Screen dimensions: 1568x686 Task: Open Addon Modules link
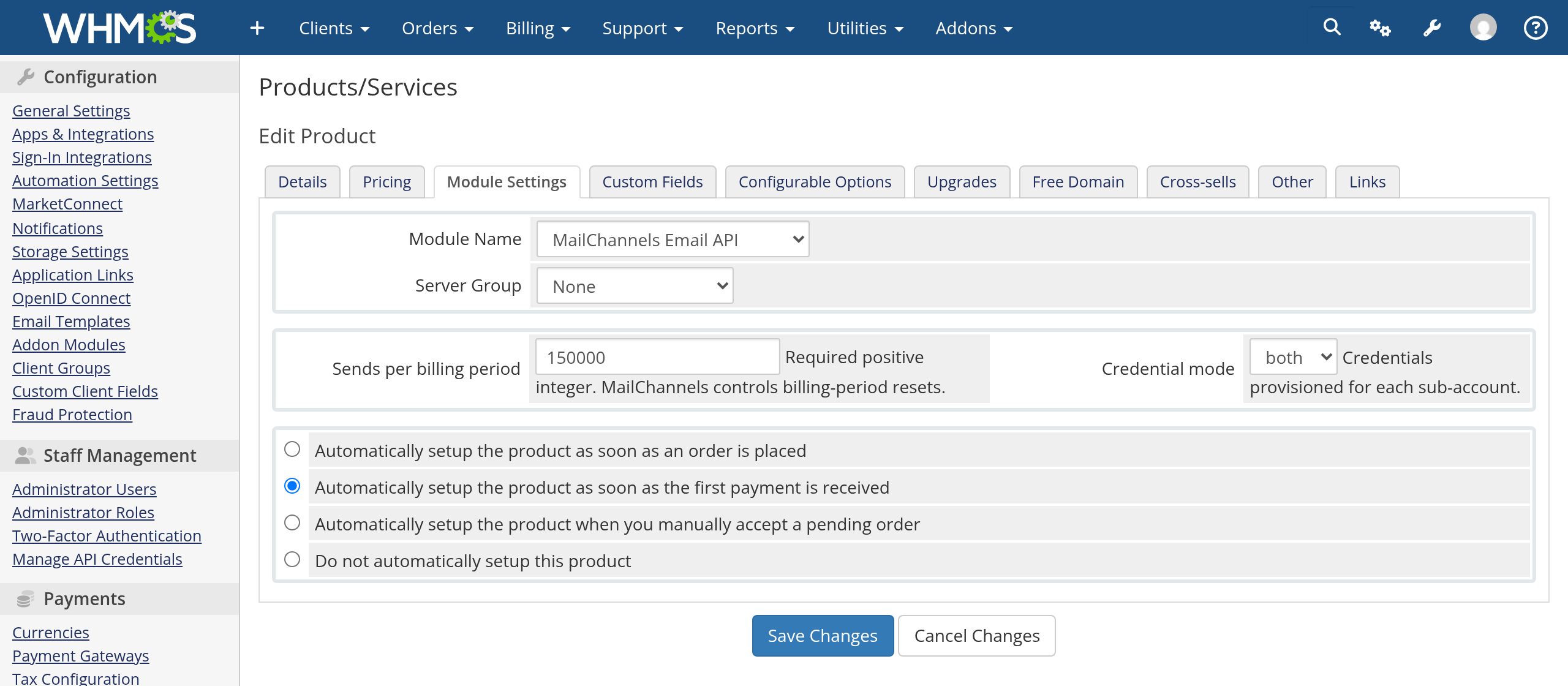[69, 345]
